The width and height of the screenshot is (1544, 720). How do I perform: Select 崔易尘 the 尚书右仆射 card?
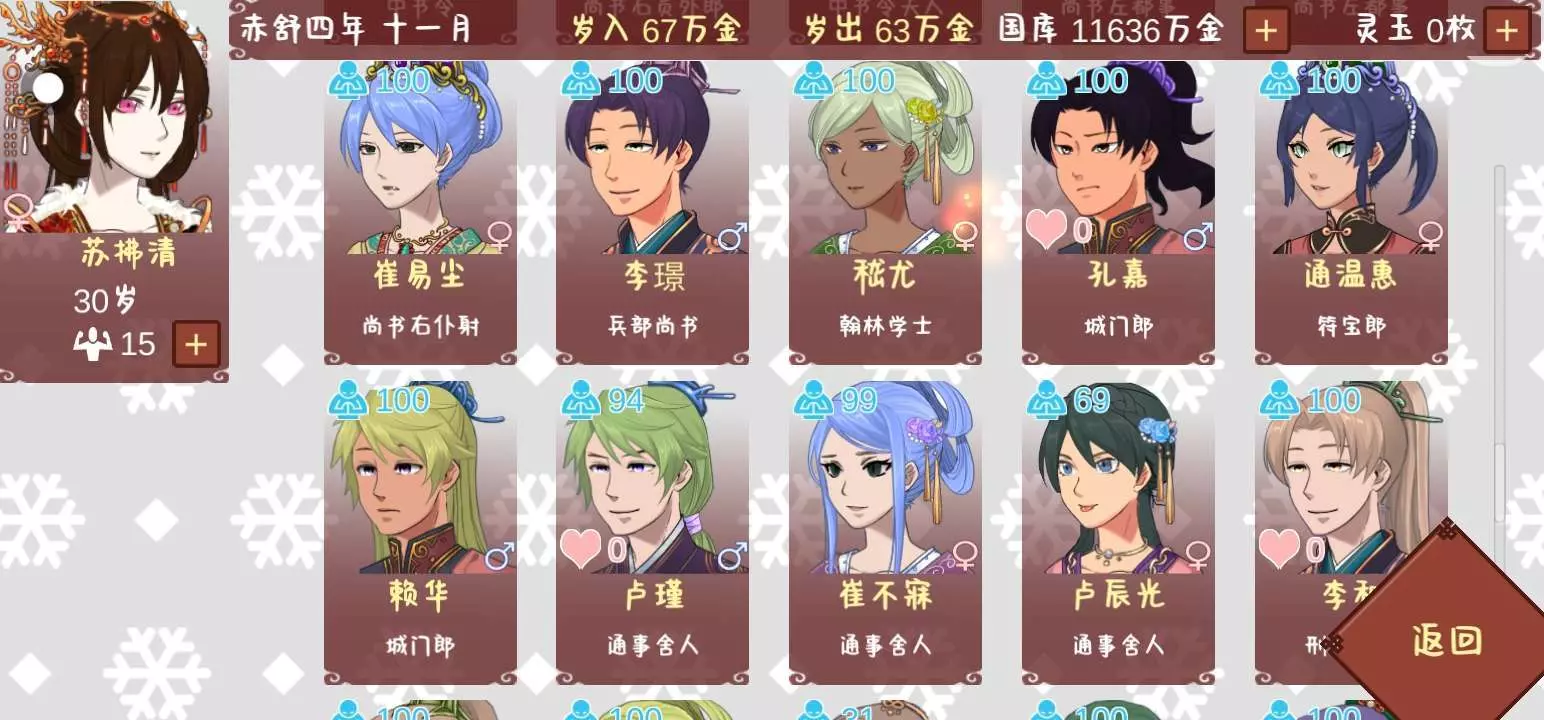420,212
